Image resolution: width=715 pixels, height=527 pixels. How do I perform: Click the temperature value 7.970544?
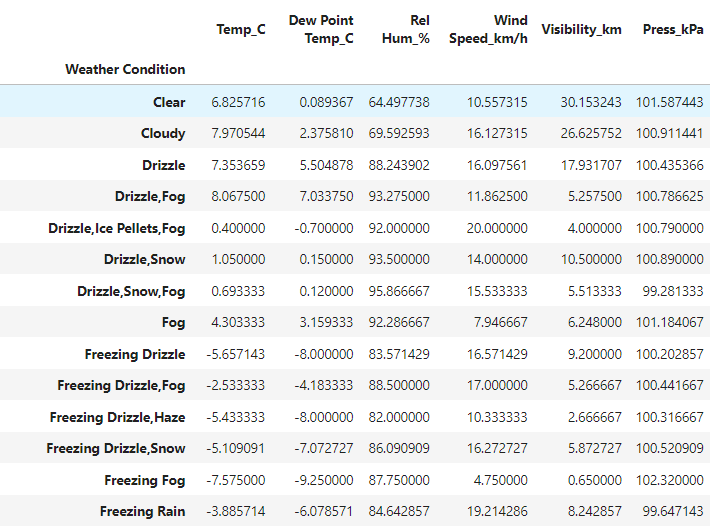pos(238,133)
